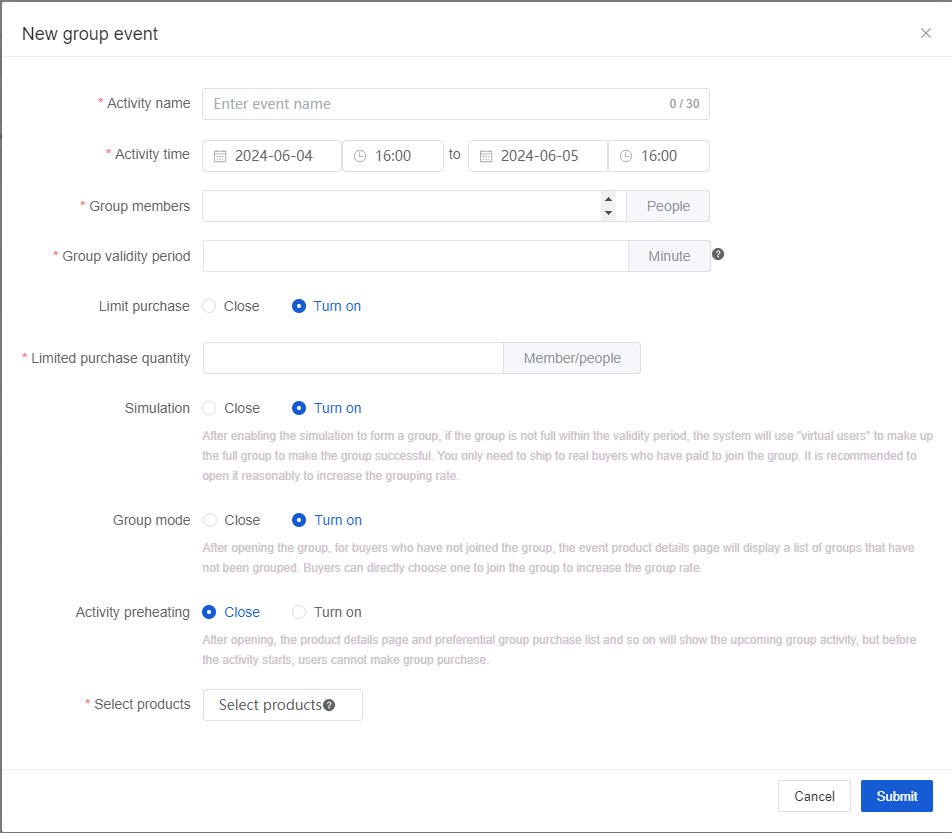The image size is (952, 833).
Task: Click the Minute unit label
Action: (669, 256)
